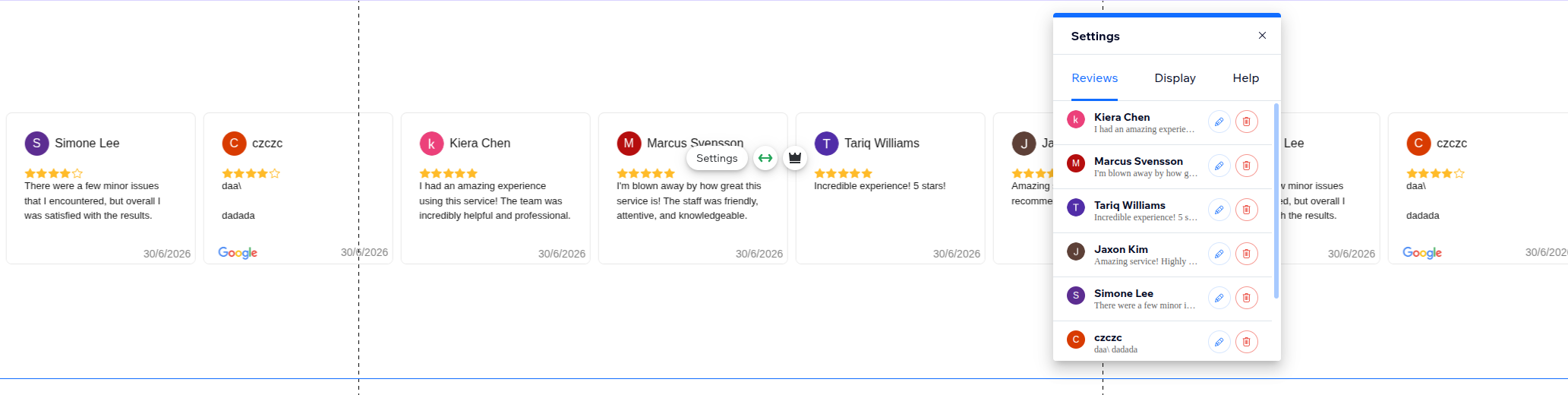Delete the Marcus Svensson review
This screenshot has width=1568, height=395.
pos(1246,166)
